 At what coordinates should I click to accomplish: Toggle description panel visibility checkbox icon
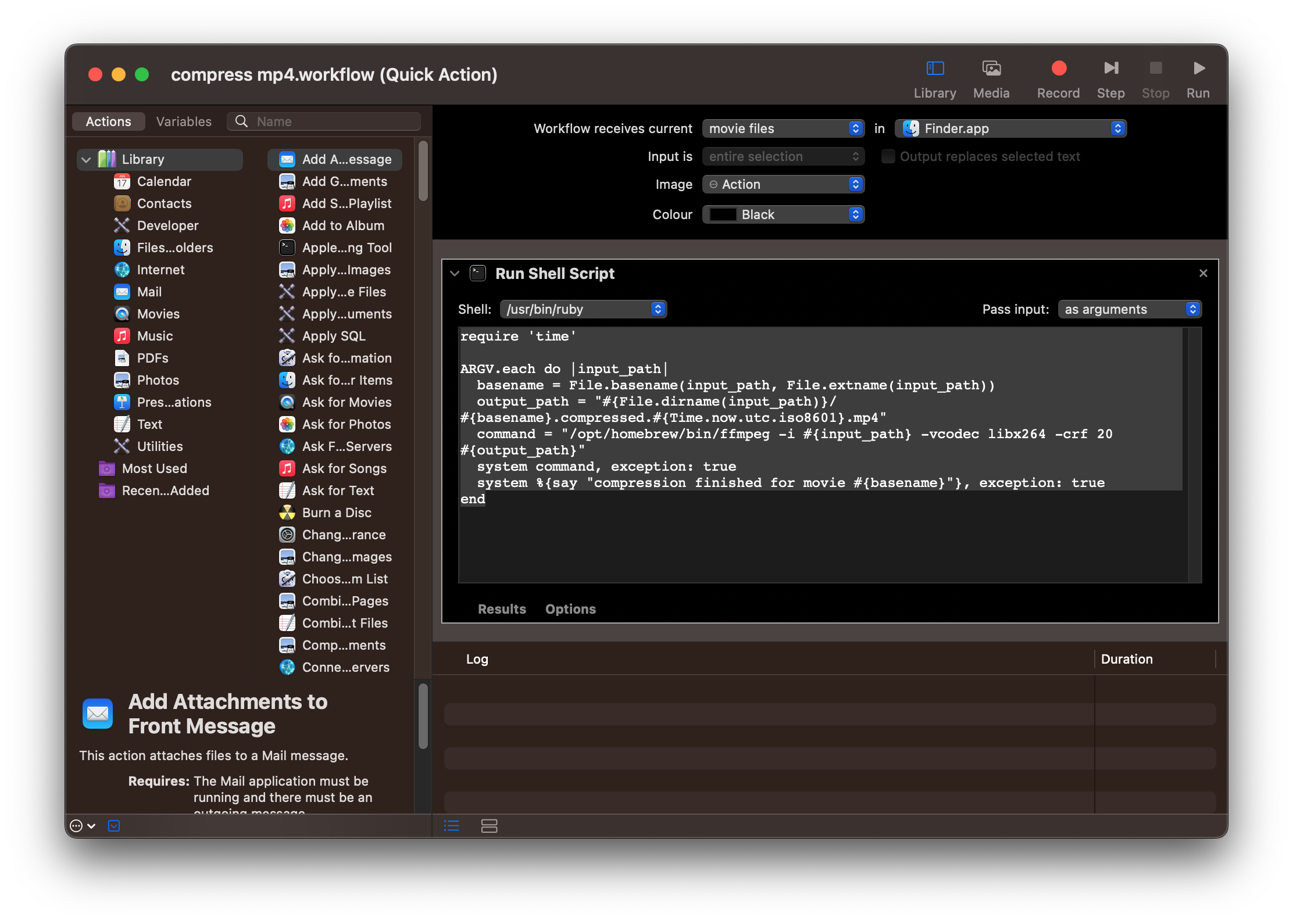tap(114, 826)
